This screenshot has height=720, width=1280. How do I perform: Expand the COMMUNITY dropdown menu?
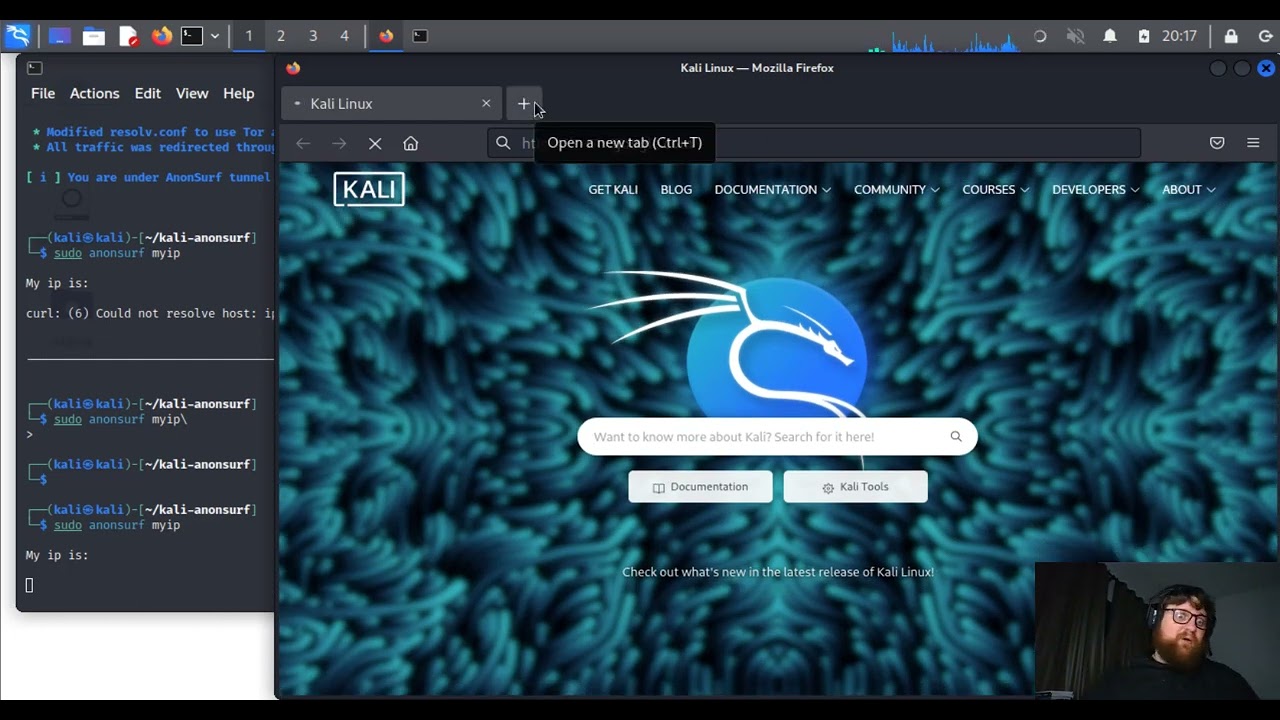tap(896, 189)
